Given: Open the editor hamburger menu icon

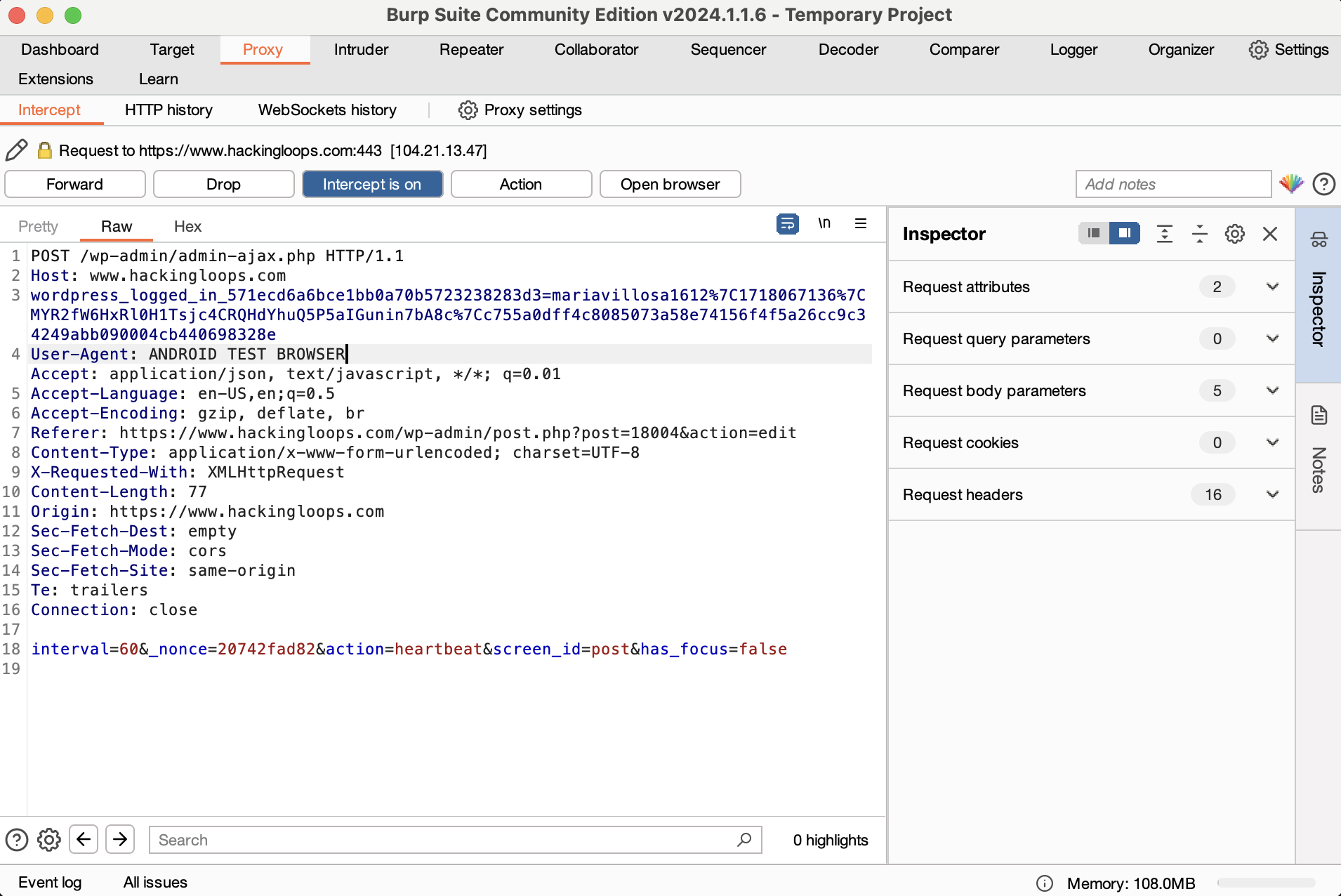Looking at the screenshot, I should tap(861, 224).
